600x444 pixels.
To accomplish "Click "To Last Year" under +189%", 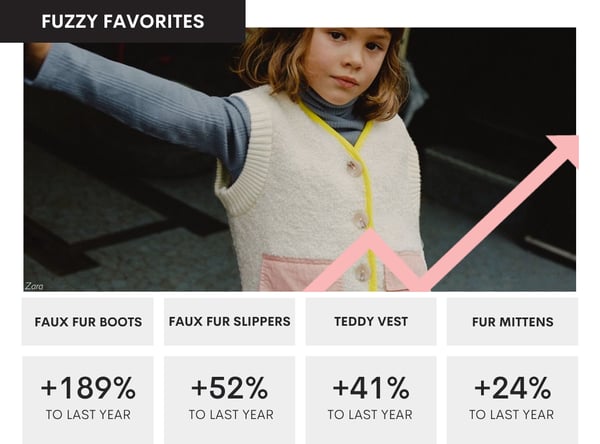I will [x=88, y=415].
